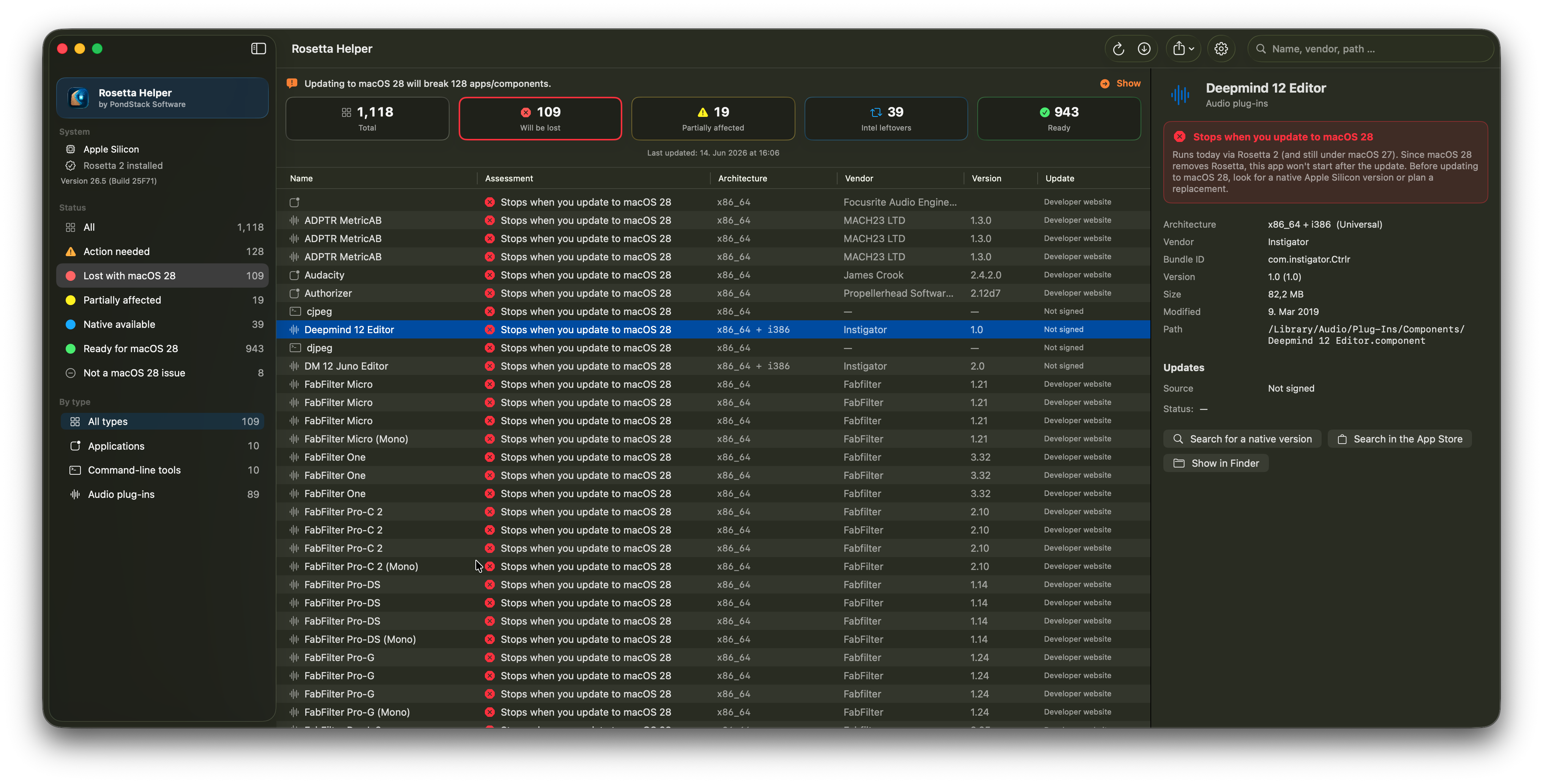
Task: Filter by Applications type
Action: click(163, 446)
